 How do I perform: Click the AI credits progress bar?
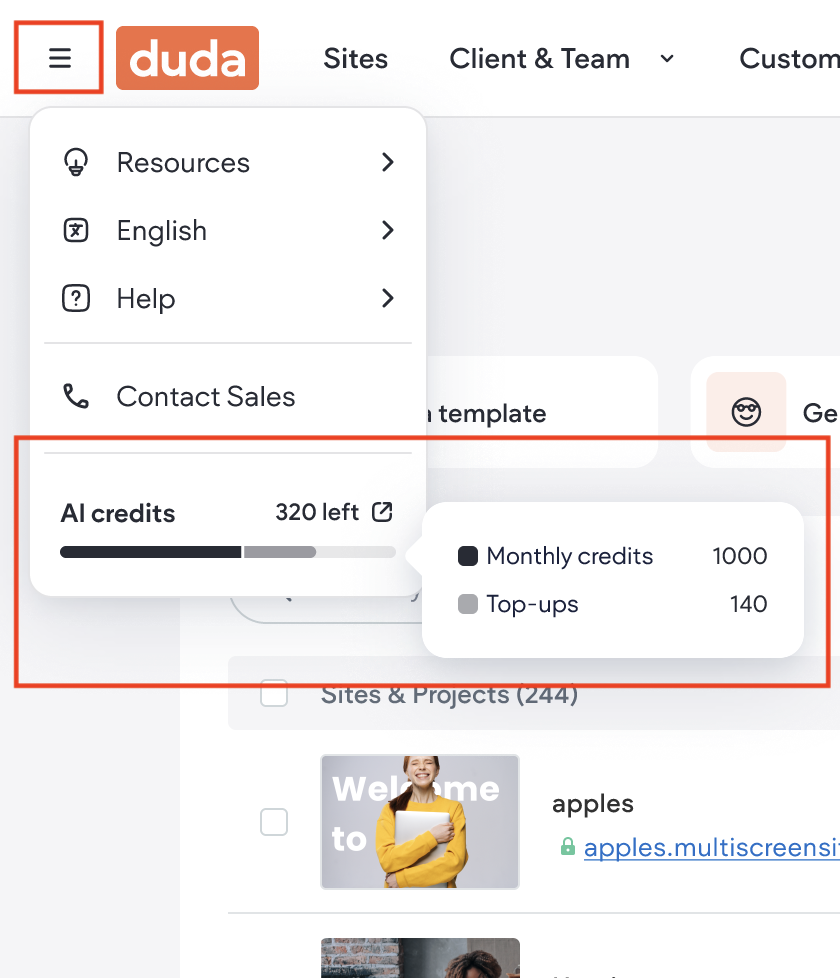tap(228, 552)
